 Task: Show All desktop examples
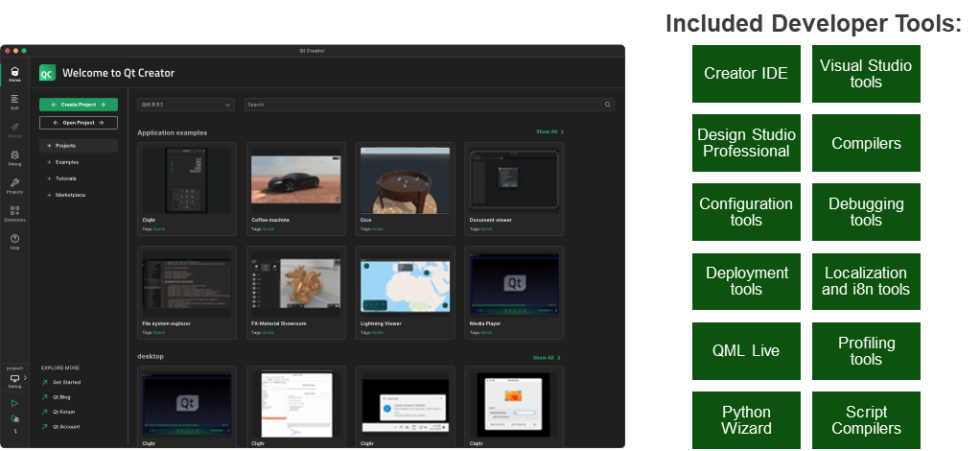[x=546, y=358]
